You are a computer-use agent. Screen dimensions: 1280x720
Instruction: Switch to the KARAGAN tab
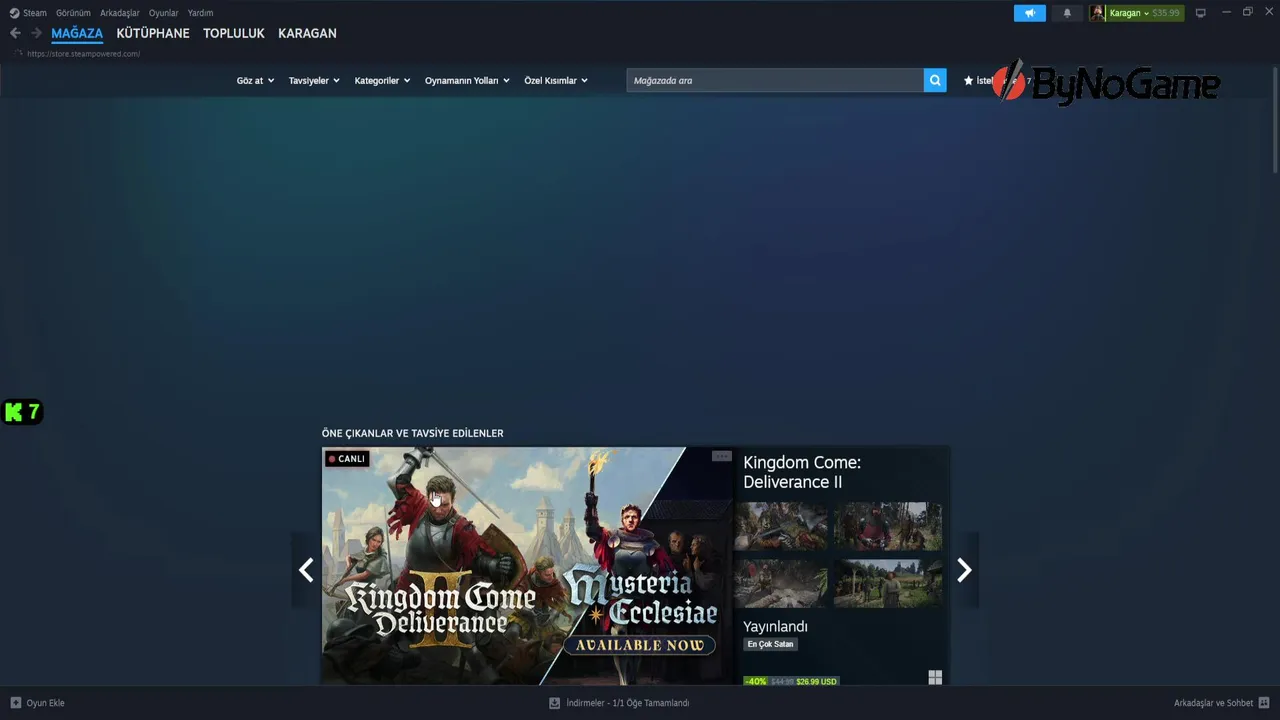pos(307,33)
